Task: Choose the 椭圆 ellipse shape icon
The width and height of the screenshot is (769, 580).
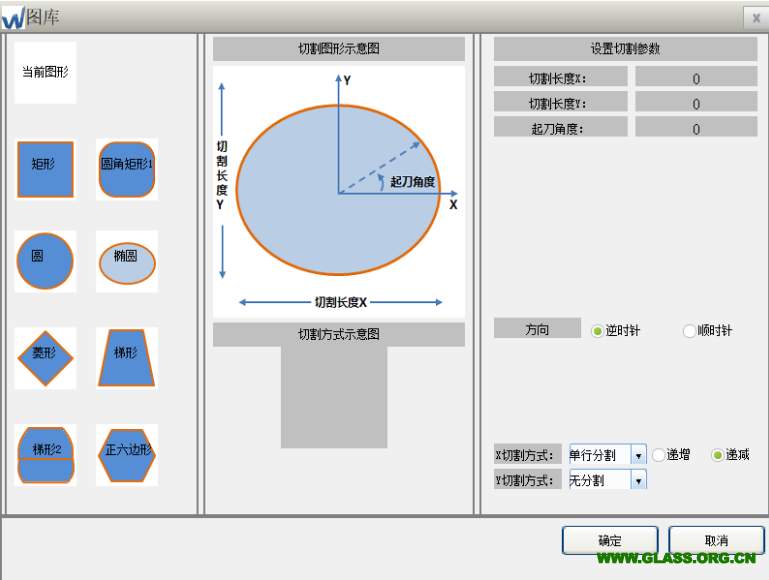Action: point(126,262)
